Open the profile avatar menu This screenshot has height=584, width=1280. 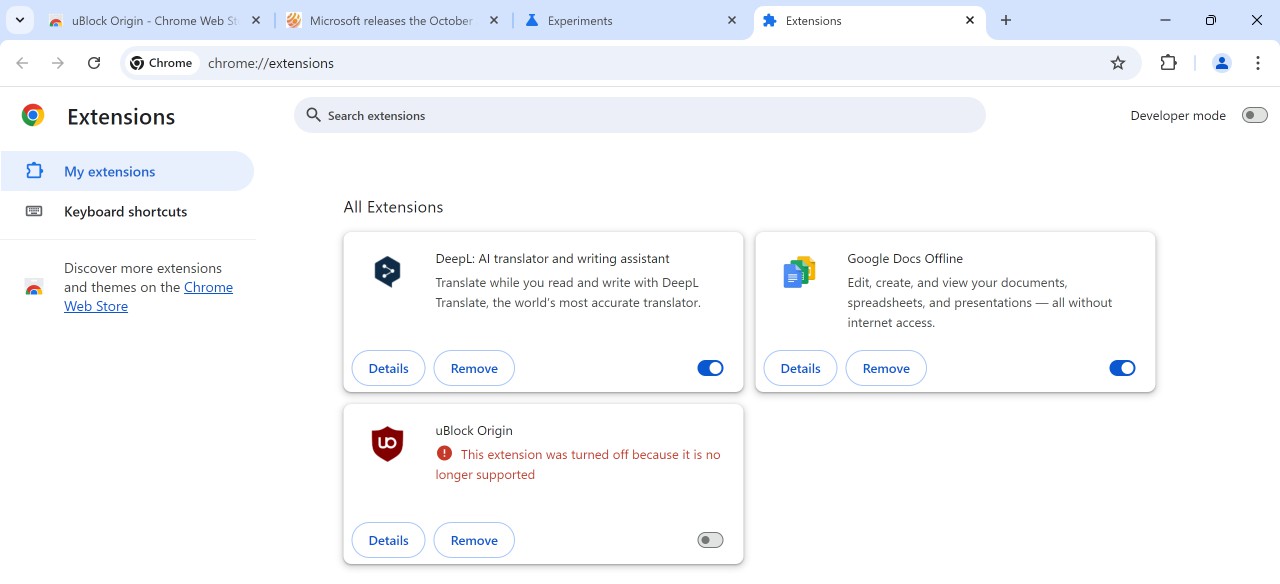tap(1221, 63)
